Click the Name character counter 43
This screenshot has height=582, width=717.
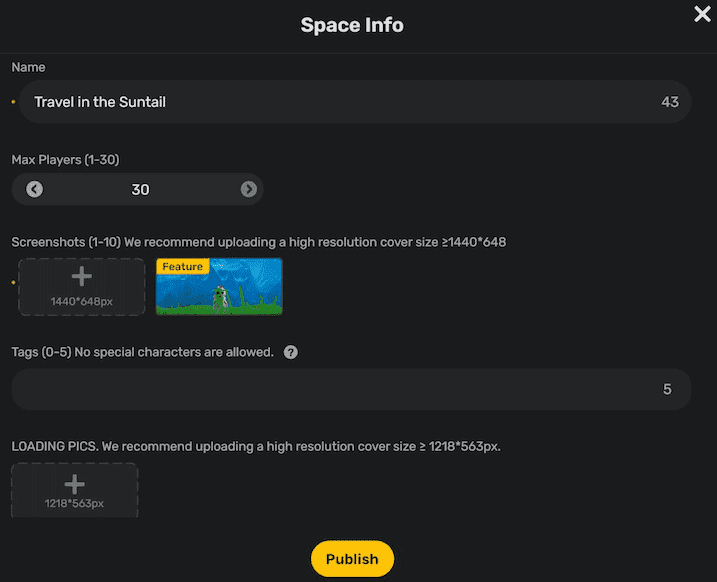669,102
